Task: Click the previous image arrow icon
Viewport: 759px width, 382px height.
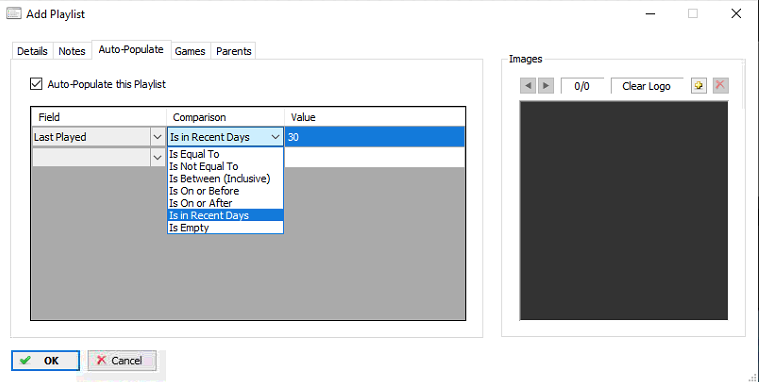Action: 528,86
